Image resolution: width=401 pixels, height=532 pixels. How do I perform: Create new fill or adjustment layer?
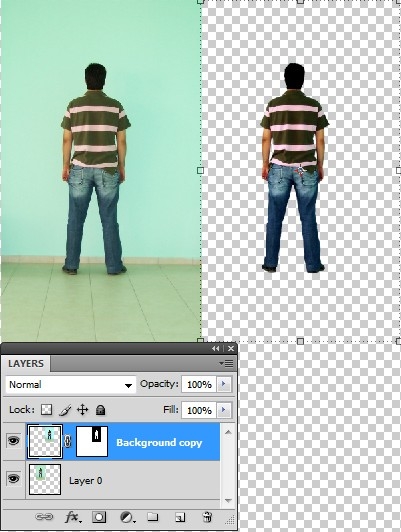click(x=128, y=517)
